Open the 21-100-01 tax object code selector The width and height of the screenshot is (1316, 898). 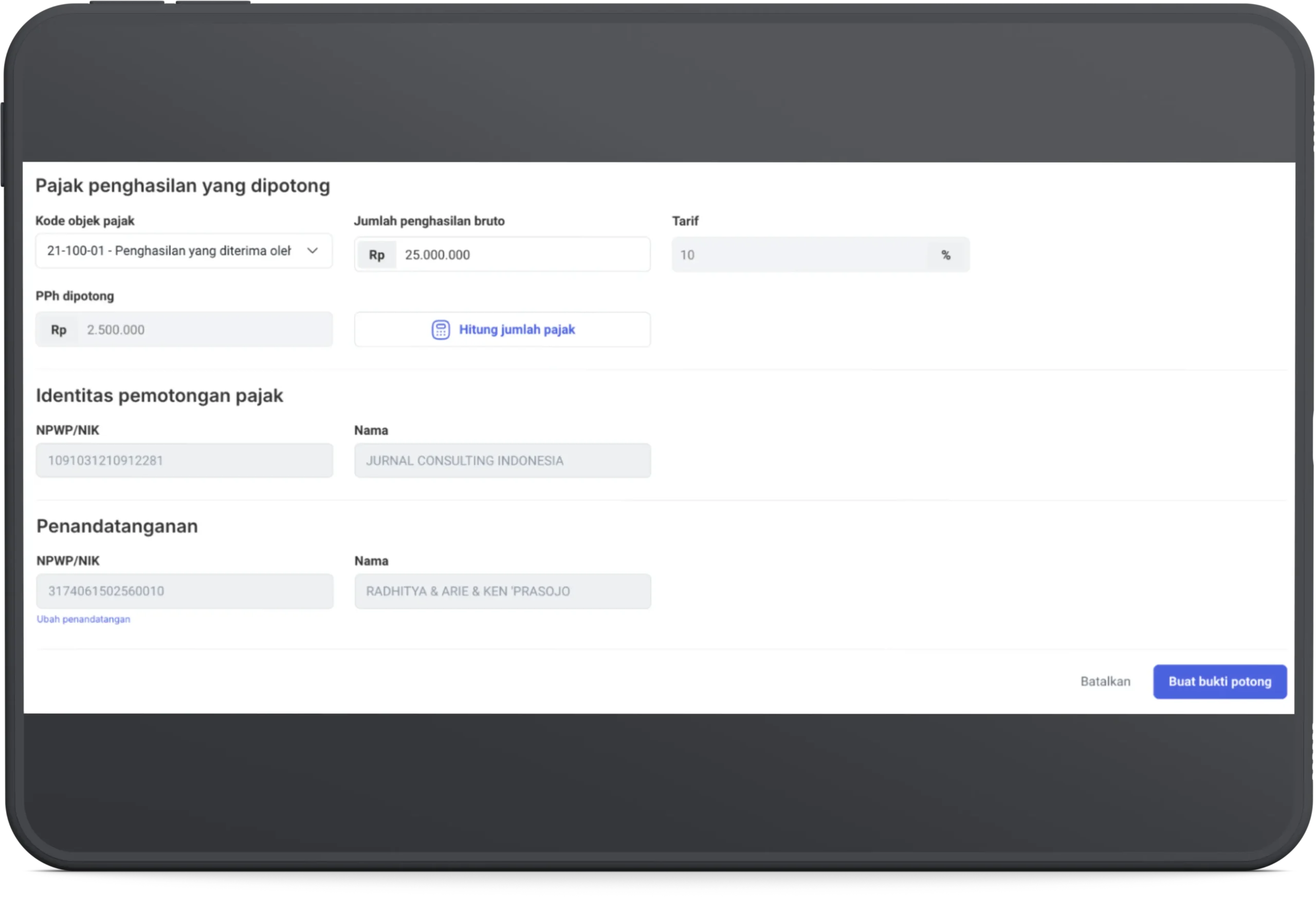(169, 251)
